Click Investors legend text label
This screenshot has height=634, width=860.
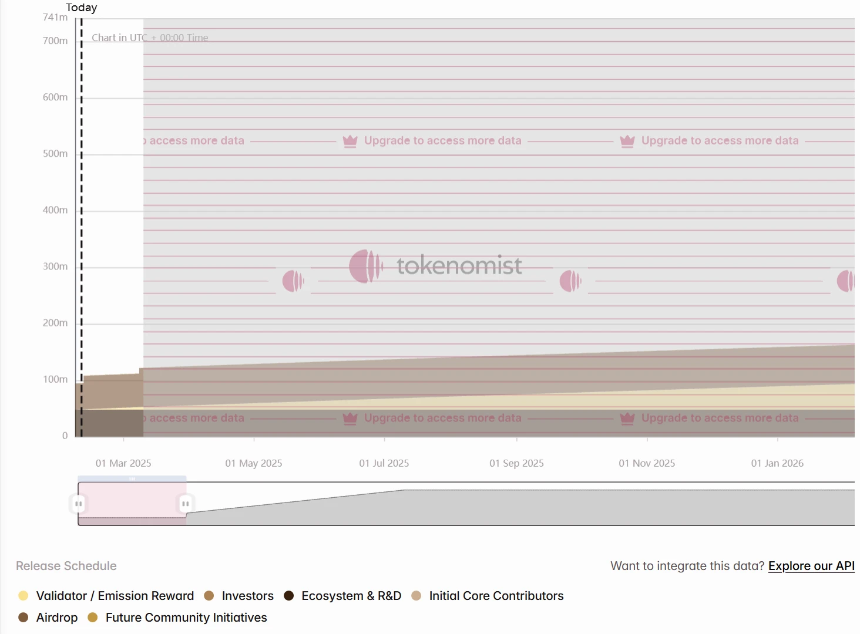coord(247,596)
